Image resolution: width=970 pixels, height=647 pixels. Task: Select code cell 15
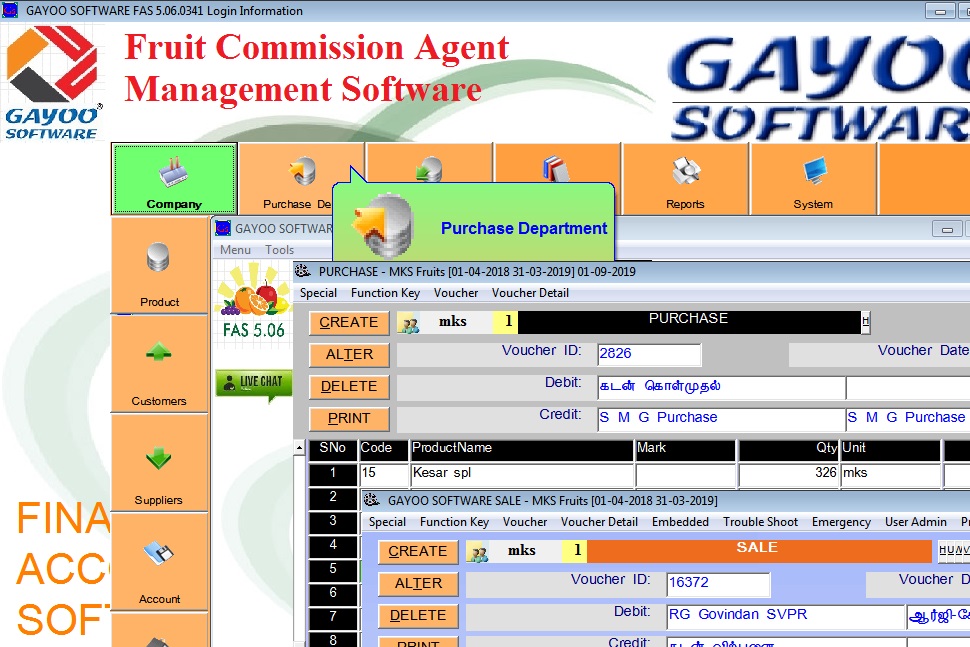point(384,474)
